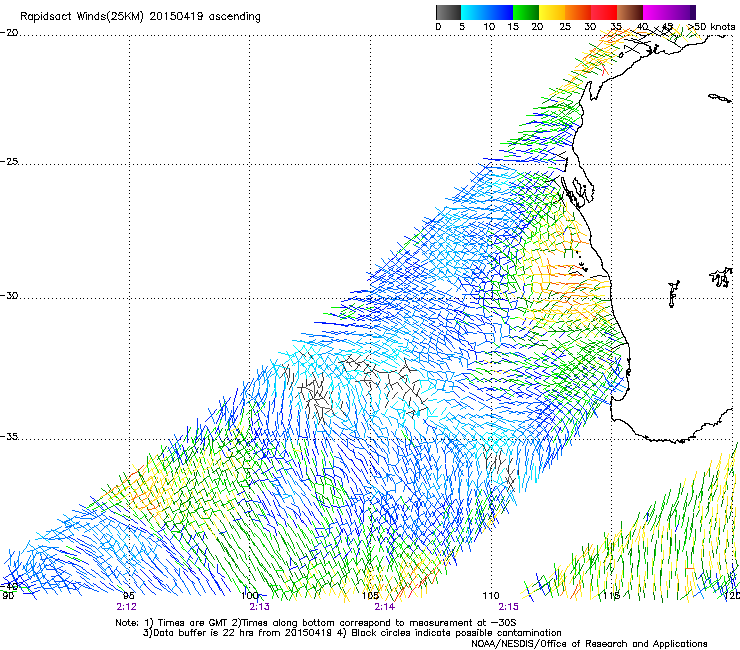
Task: Select the green 15-20 knots legend swatch
Action: tap(526, 12)
